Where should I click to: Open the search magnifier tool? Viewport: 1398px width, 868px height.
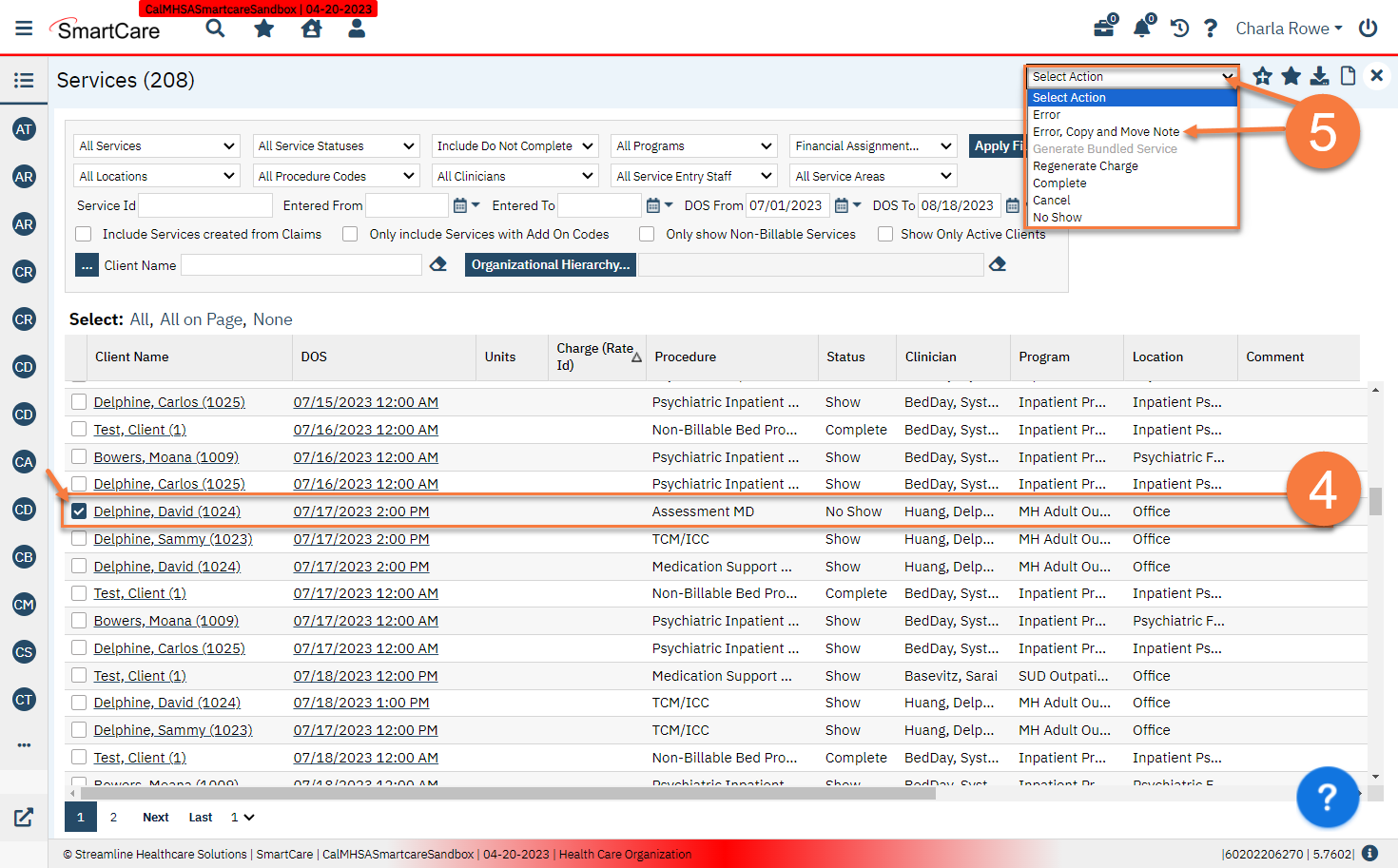215,29
